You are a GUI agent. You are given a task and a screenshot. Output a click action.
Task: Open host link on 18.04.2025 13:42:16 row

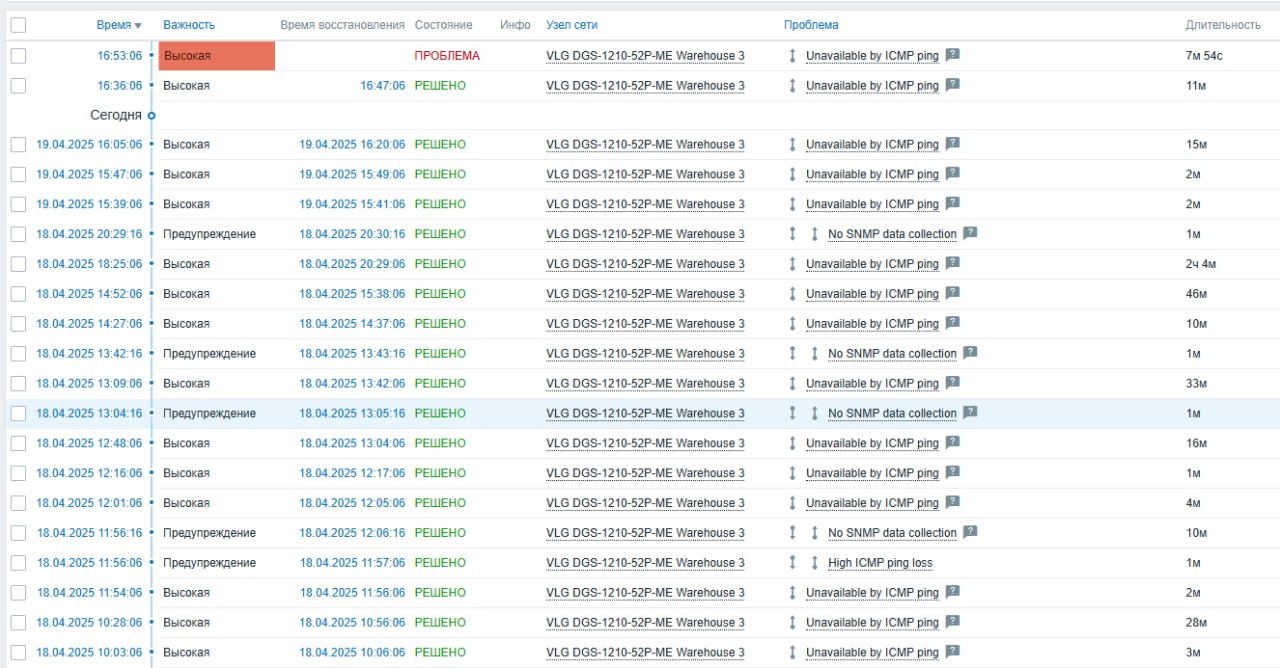pos(645,354)
